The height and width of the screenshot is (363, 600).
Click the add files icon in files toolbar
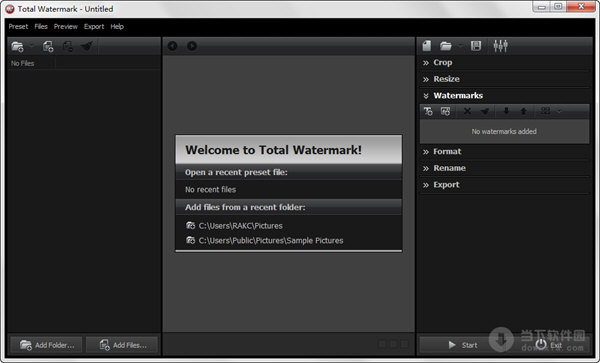click(48, 46)
